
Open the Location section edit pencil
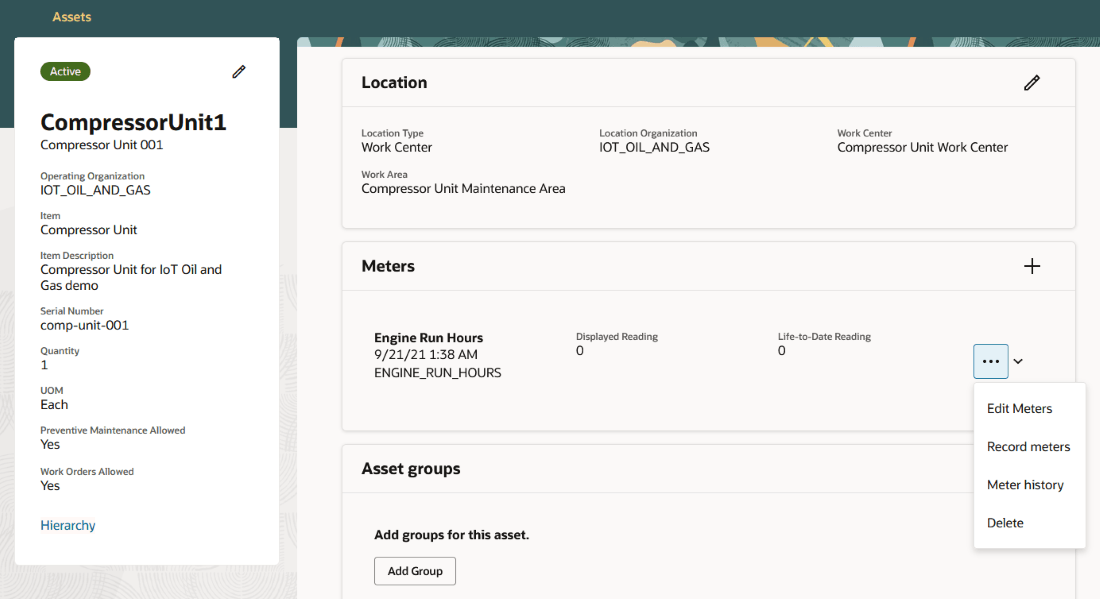click(1032, 82)
